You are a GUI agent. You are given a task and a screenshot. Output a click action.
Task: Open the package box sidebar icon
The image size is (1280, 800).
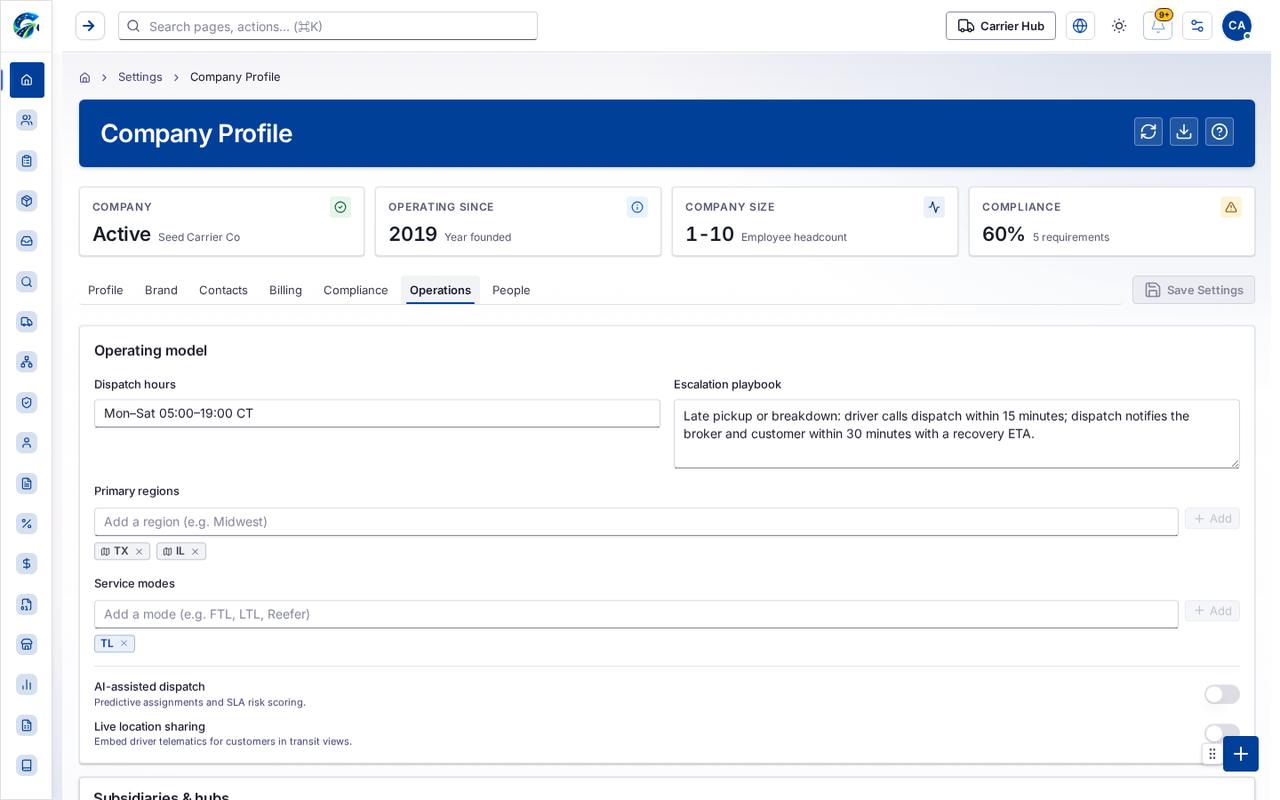[x=27, y=201]
